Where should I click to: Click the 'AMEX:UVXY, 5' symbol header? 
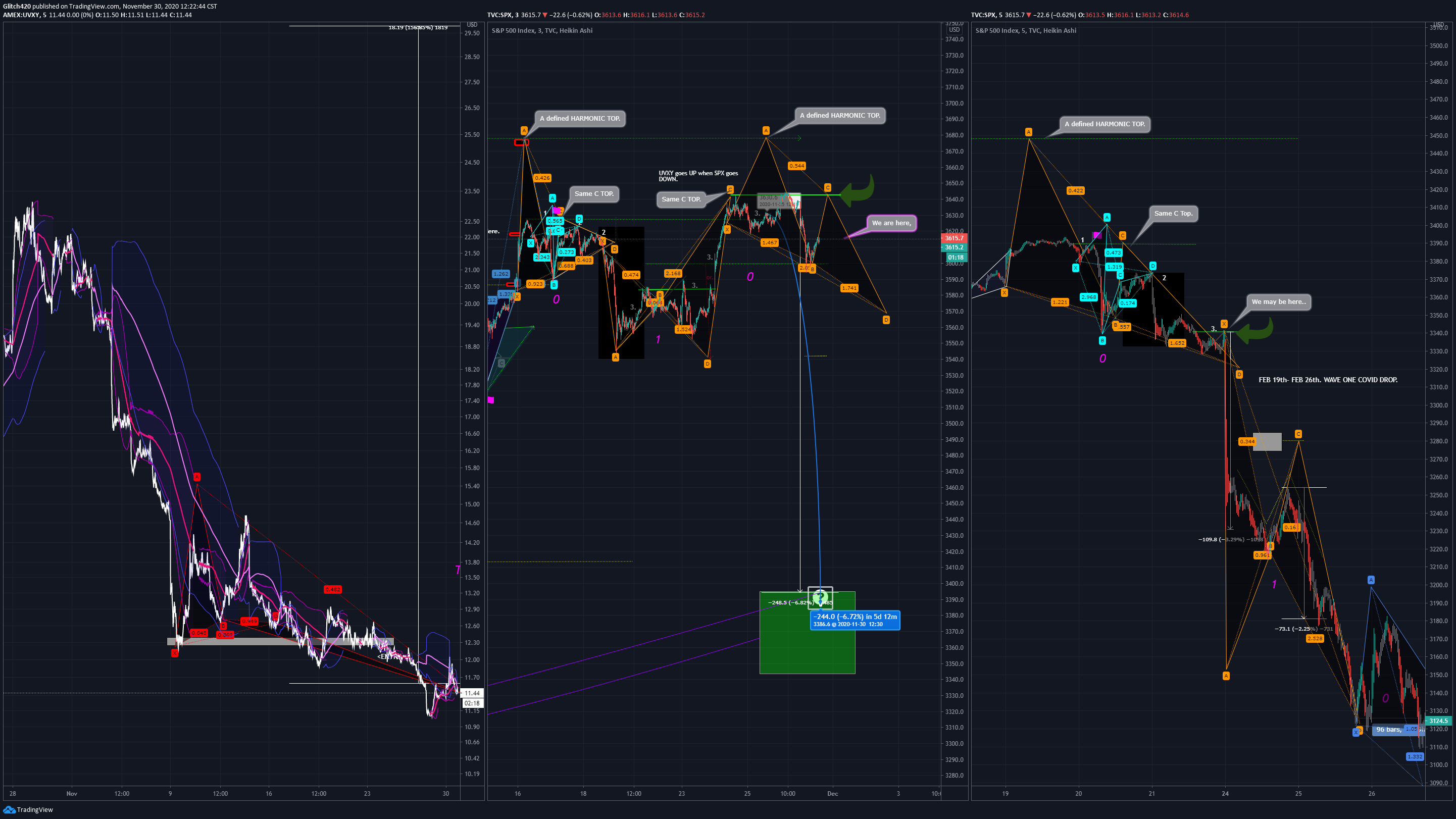click(24, 15)
